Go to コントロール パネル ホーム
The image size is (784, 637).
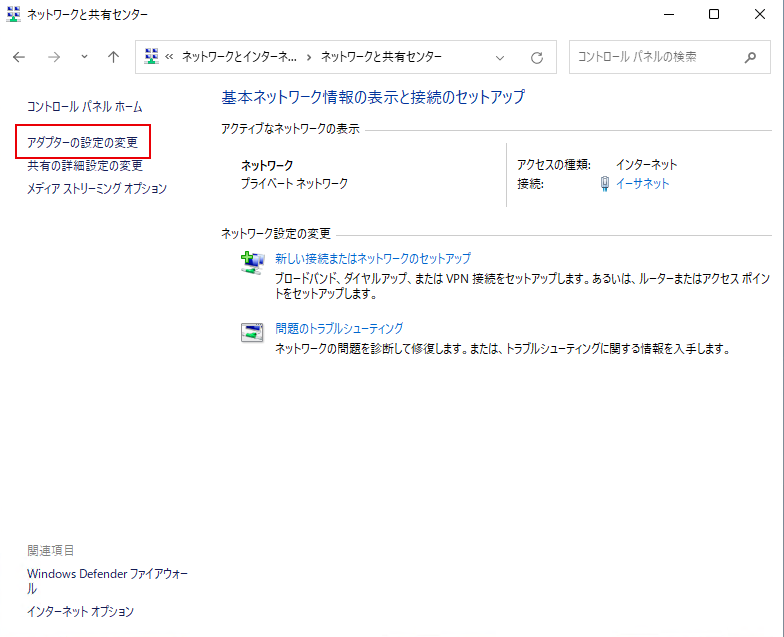pyautogui.click(x=85, y=106)
